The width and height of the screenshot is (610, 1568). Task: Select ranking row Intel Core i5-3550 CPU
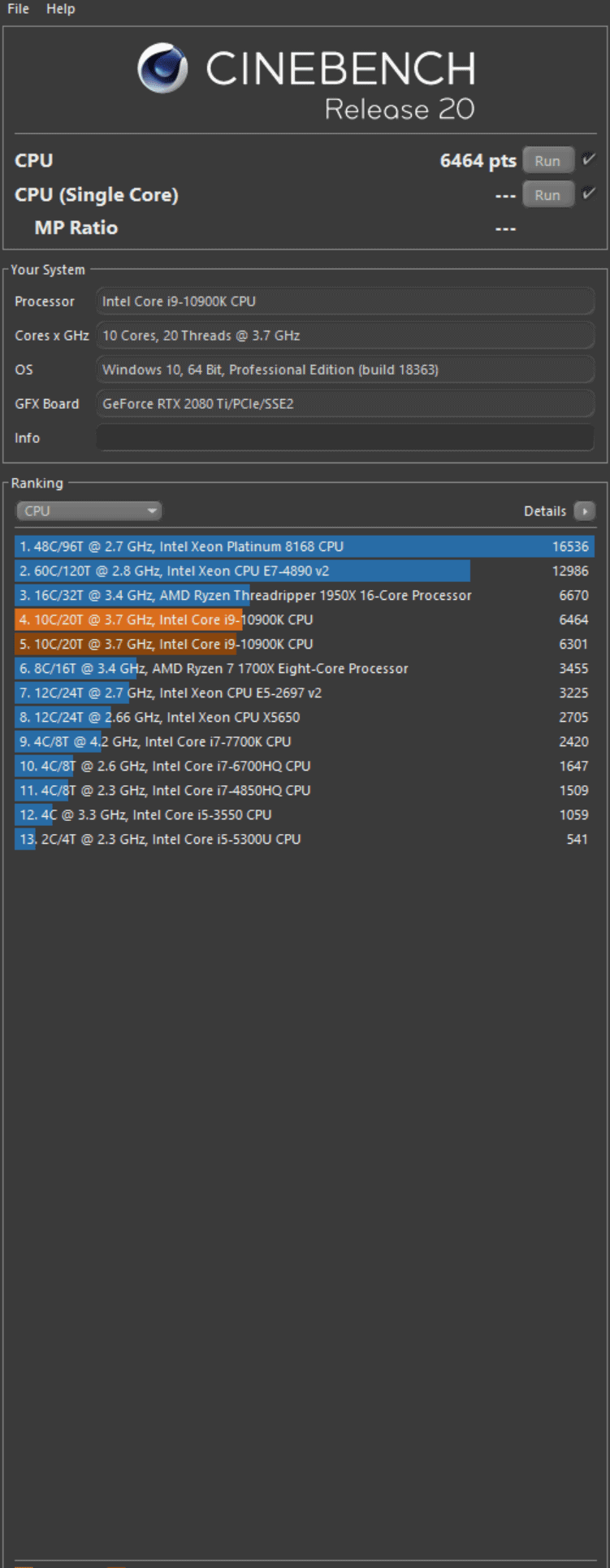305,814
